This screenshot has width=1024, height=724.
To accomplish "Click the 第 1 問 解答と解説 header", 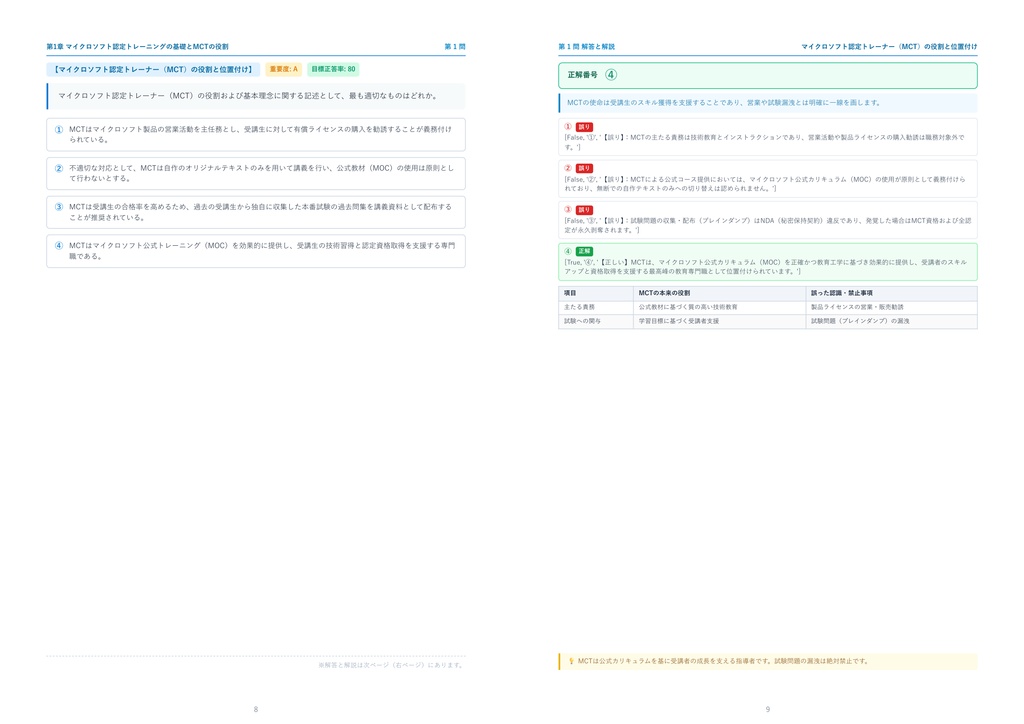I will pyautogui.click(x=586, y=46).
